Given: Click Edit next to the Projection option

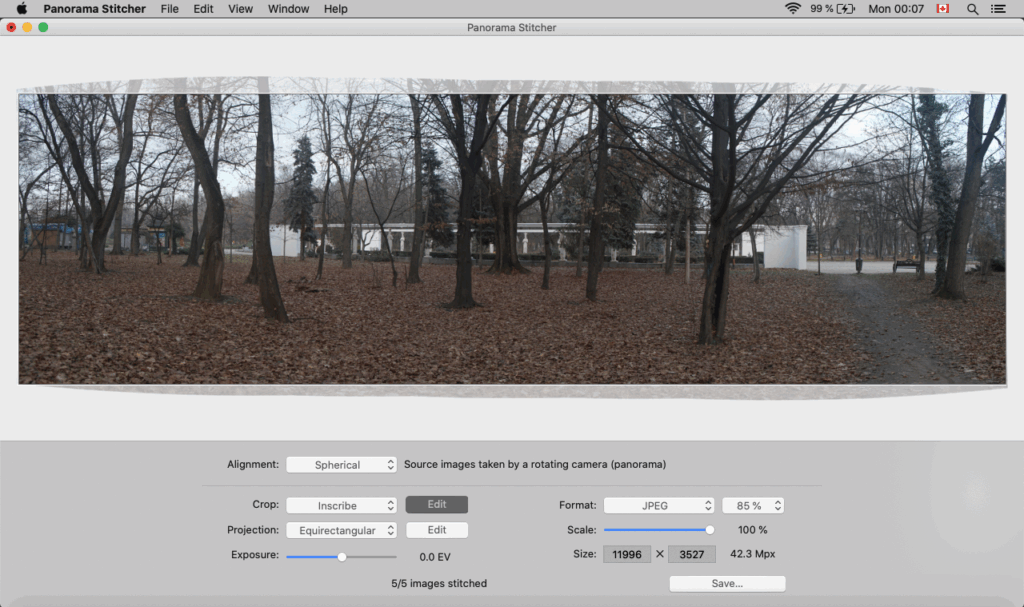Looking at the screenshot, I should pyautogui.click(x=436, y=530).
